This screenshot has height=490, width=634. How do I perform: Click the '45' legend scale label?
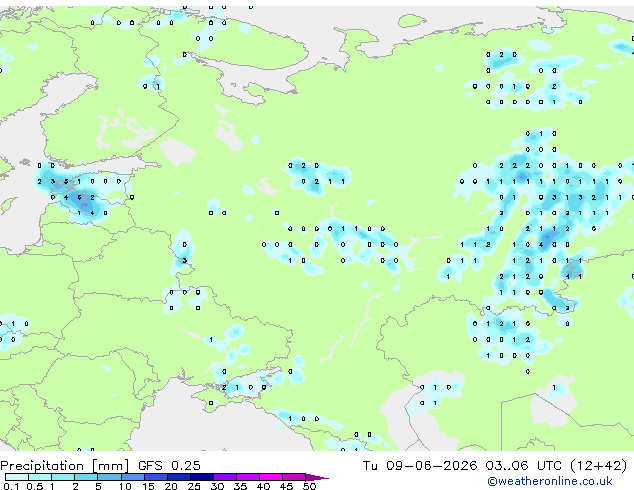tap(286, 486)
